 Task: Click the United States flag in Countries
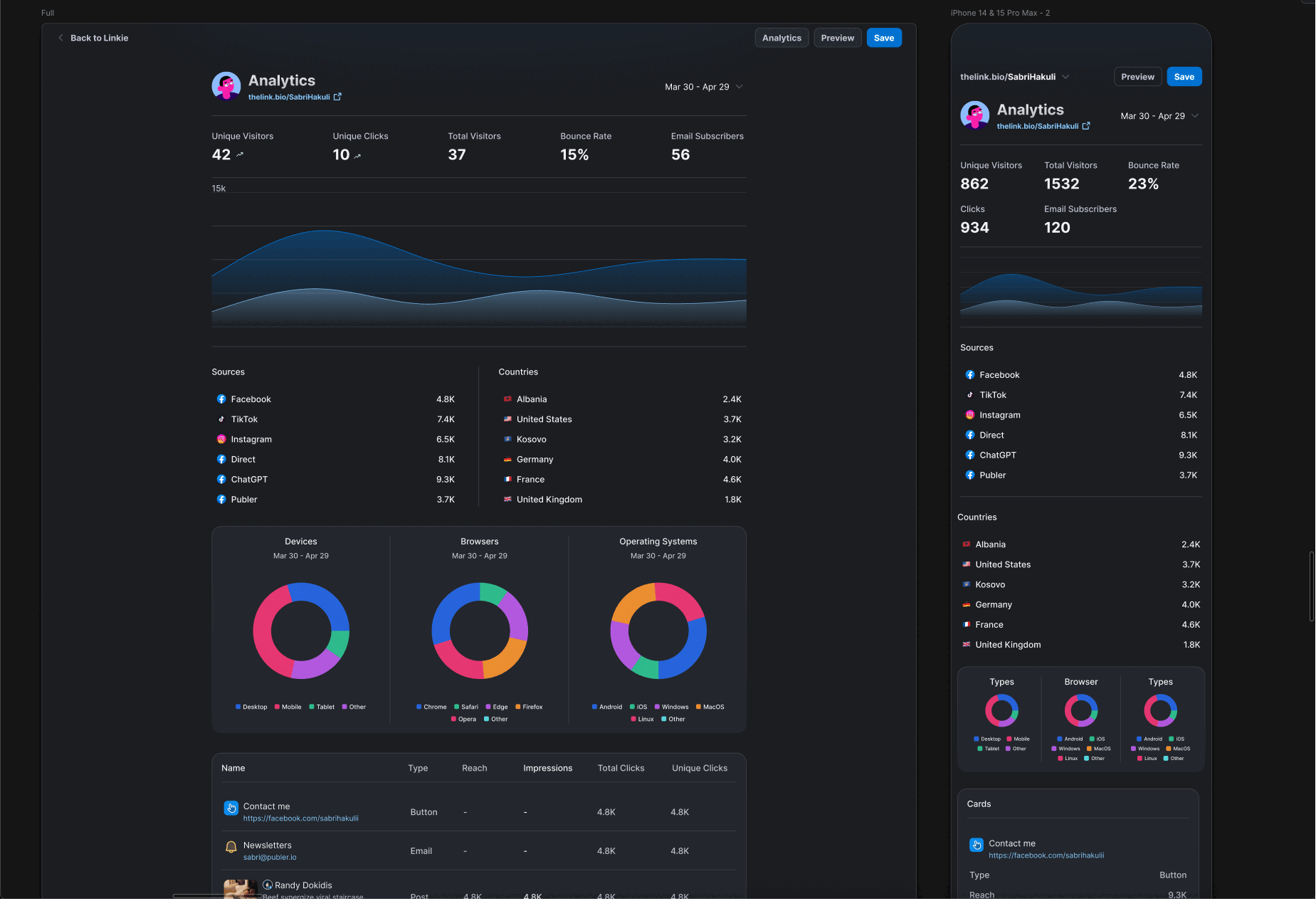507,419
